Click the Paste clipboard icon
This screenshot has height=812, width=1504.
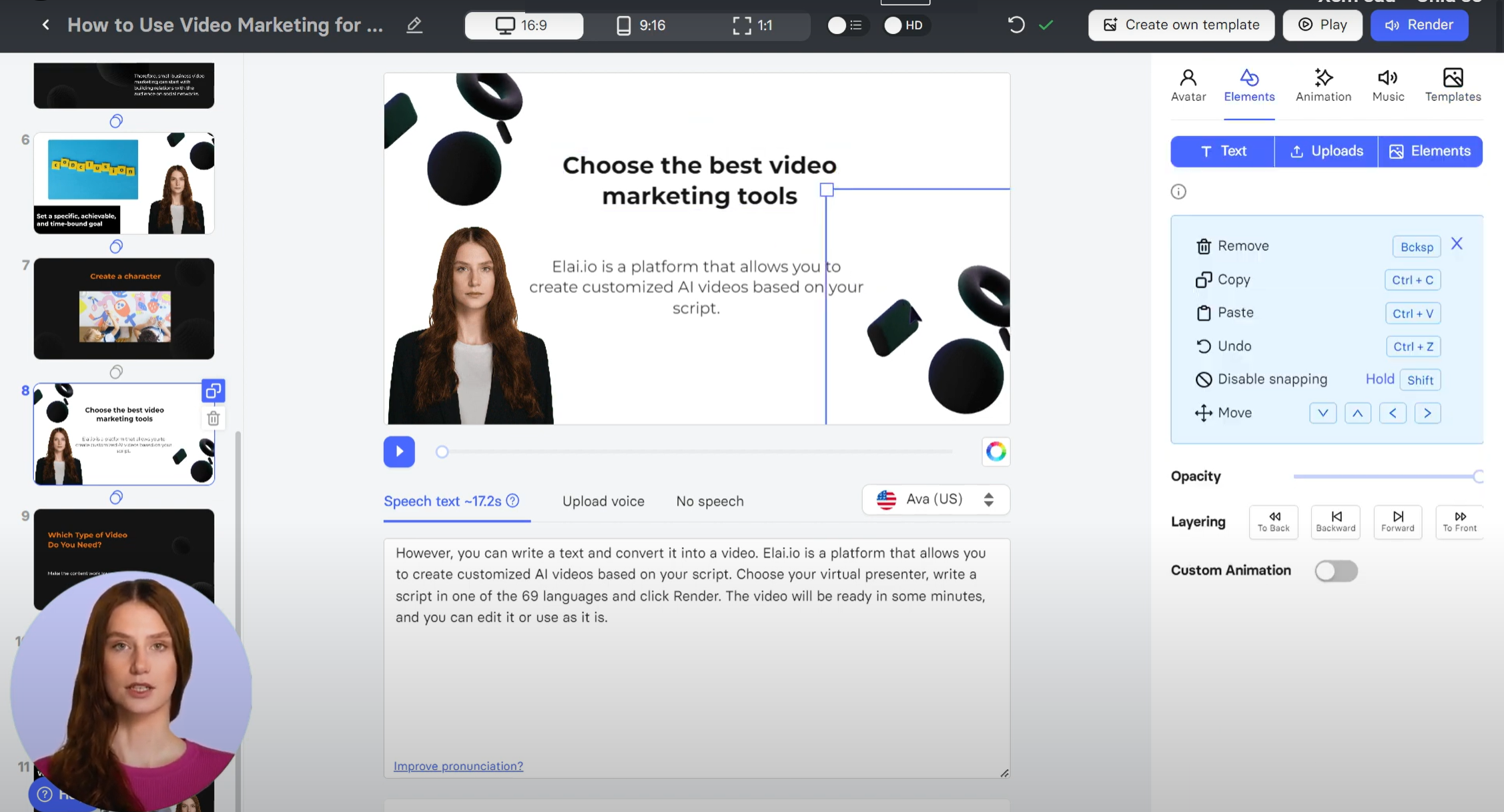pos(1203,313)
